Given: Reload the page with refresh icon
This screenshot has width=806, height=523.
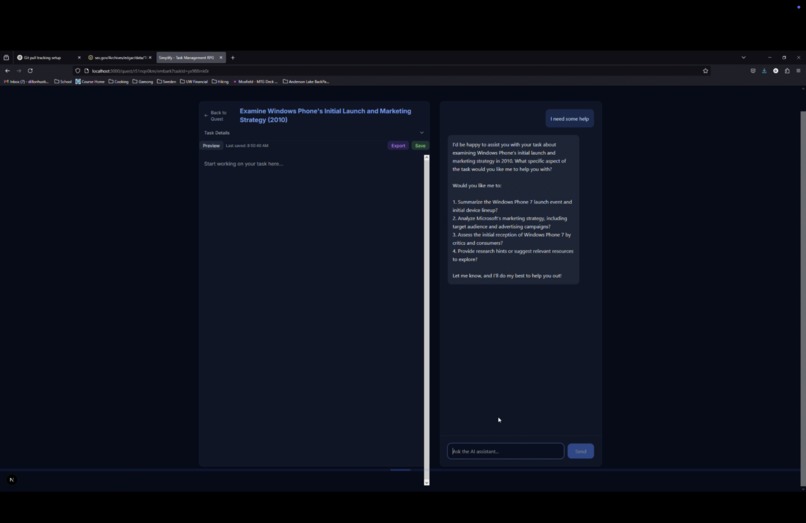Looking at the screenshot, I should 30,71.
